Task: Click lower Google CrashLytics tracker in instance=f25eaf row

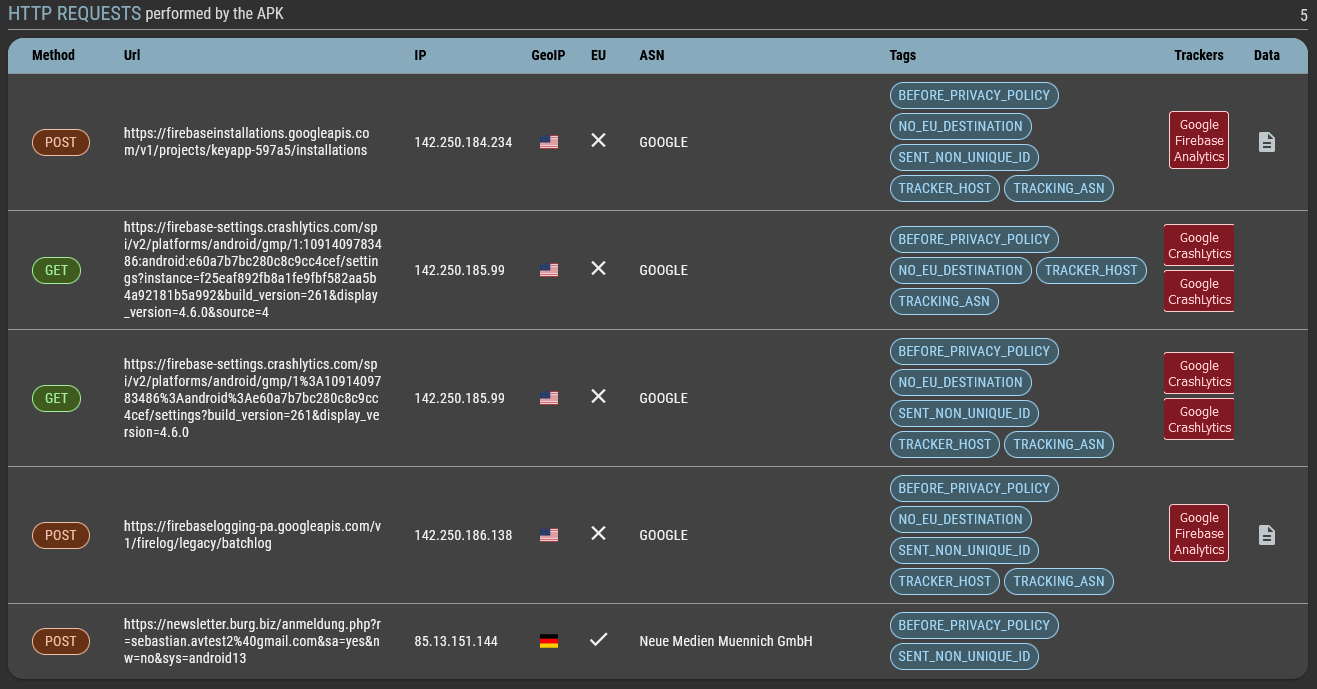Action: [1199, 292]
